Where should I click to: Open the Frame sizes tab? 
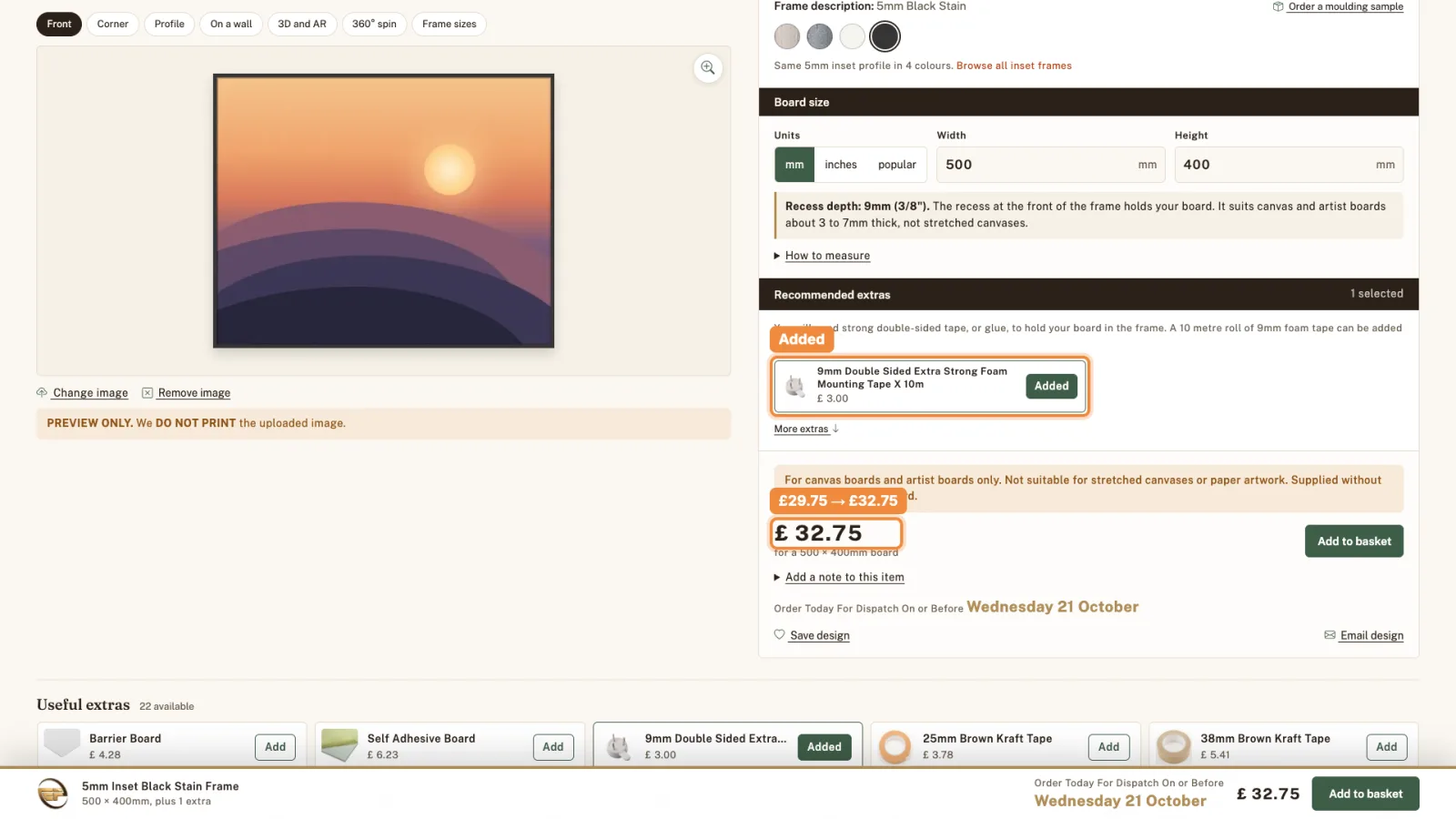[450, 24]
